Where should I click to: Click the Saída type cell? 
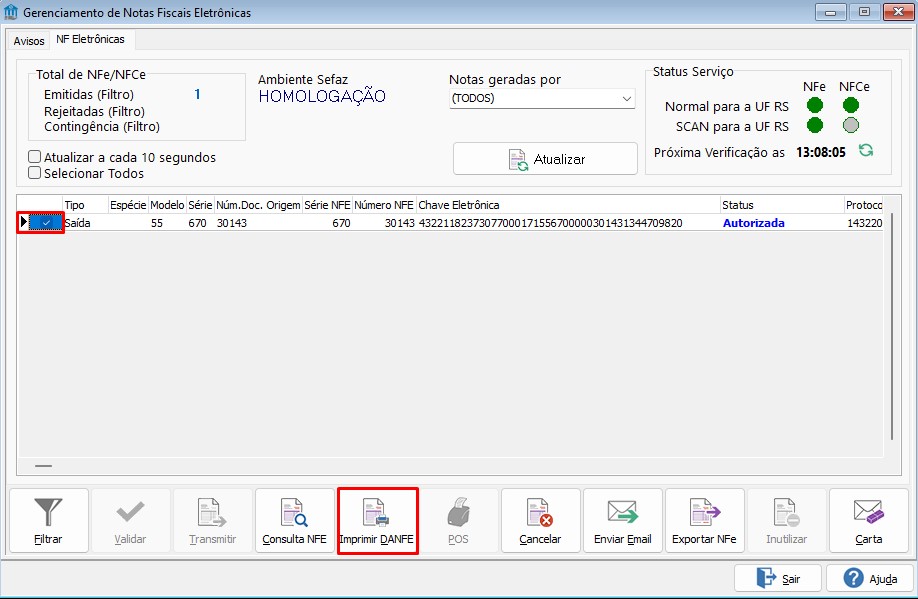[x=77, y=223]
